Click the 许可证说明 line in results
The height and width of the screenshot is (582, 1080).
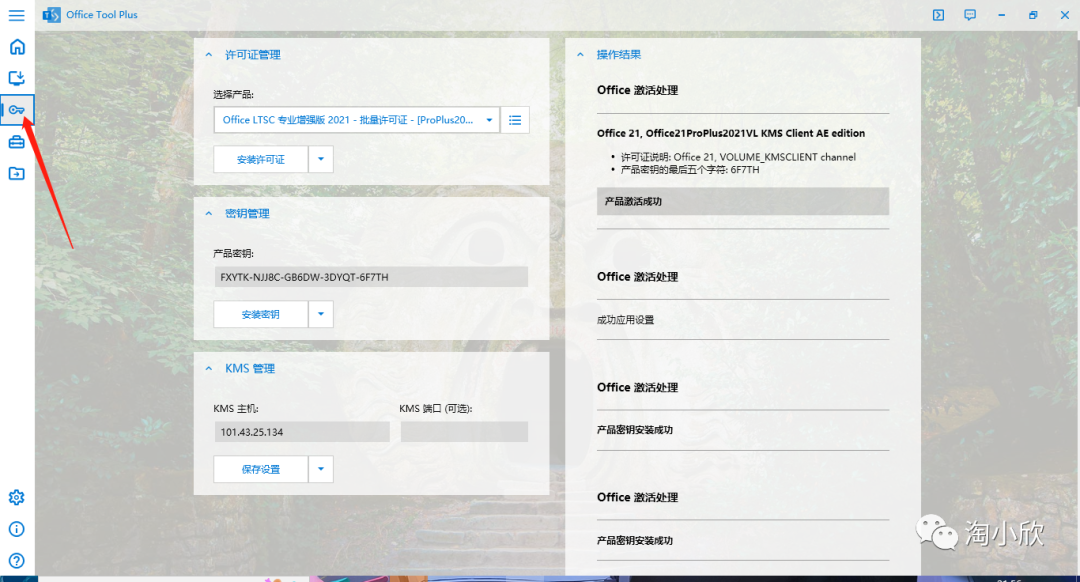tap(738, 157)
